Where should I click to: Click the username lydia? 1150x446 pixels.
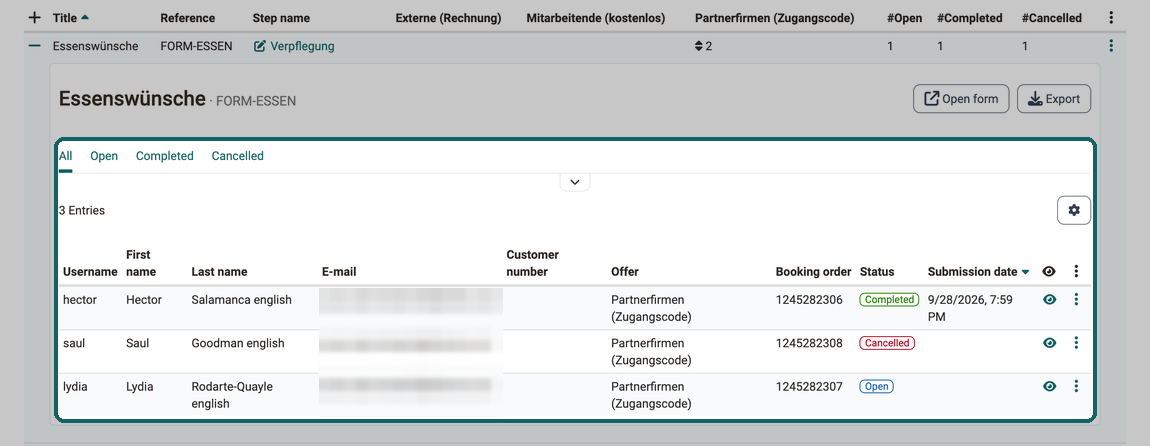click(76, 386)
